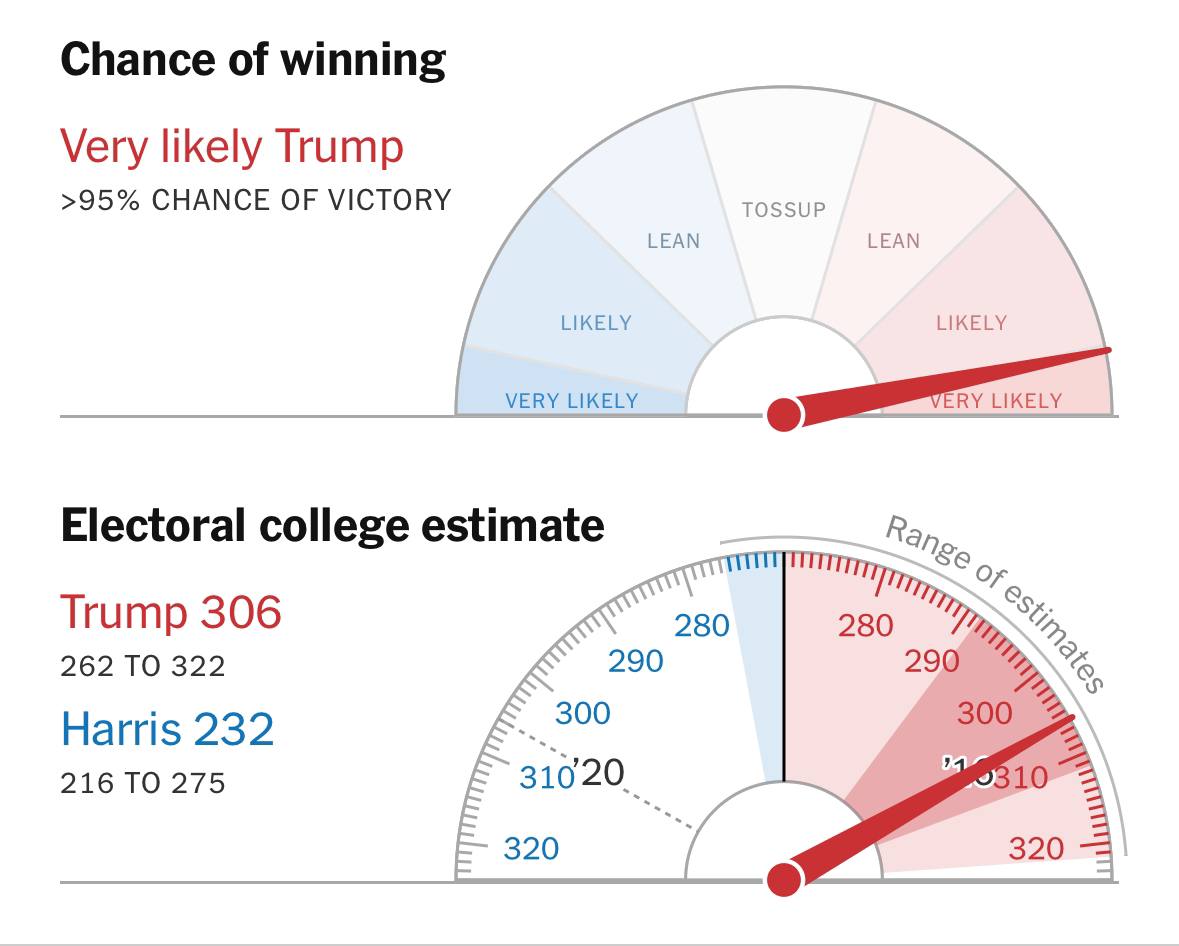1179x946 pixels.
Task: Click the blue 290 label on the dial
Action: (x=635, y=661)
